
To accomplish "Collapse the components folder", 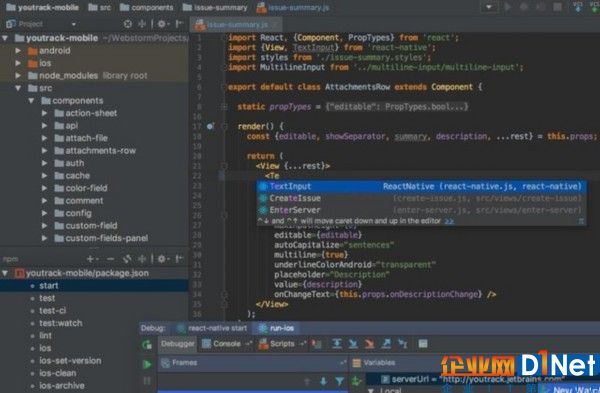I will [x=31, y=101].
